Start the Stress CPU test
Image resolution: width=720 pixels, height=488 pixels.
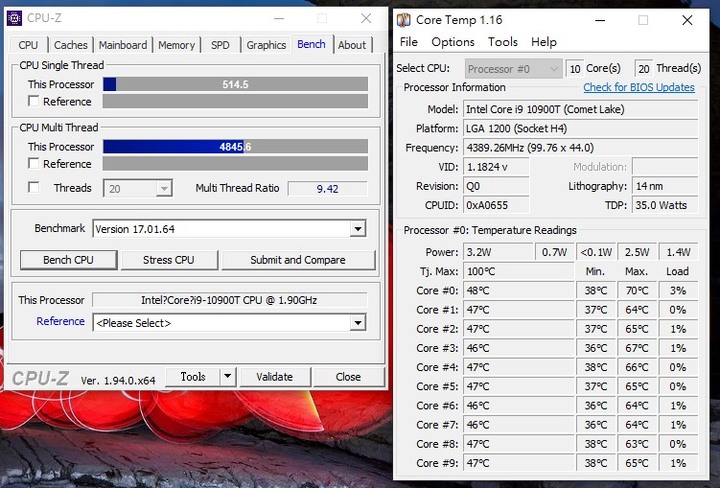[x=169, y=260]
